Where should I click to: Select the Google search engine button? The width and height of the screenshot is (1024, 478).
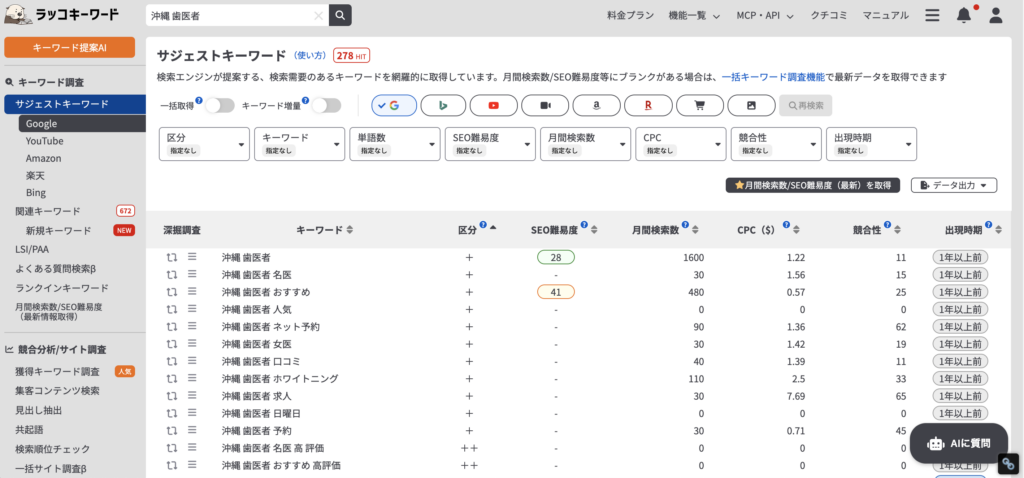coord(394,105)
